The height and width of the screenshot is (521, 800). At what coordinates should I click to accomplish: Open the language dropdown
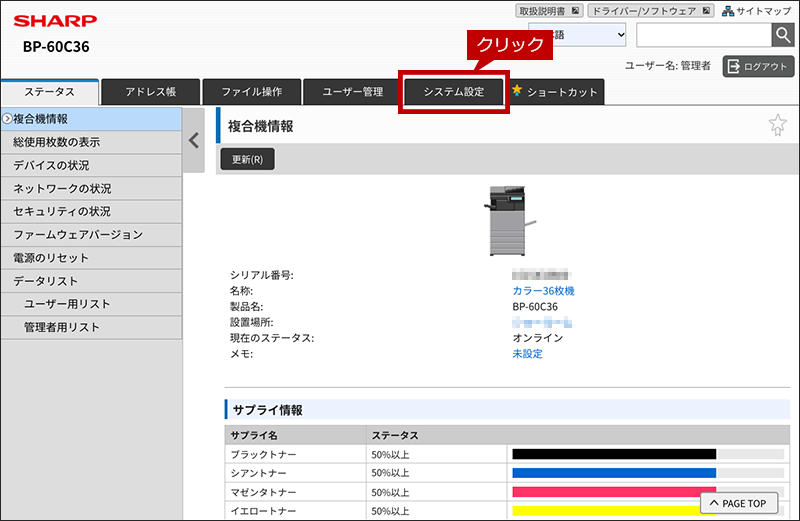577,35
